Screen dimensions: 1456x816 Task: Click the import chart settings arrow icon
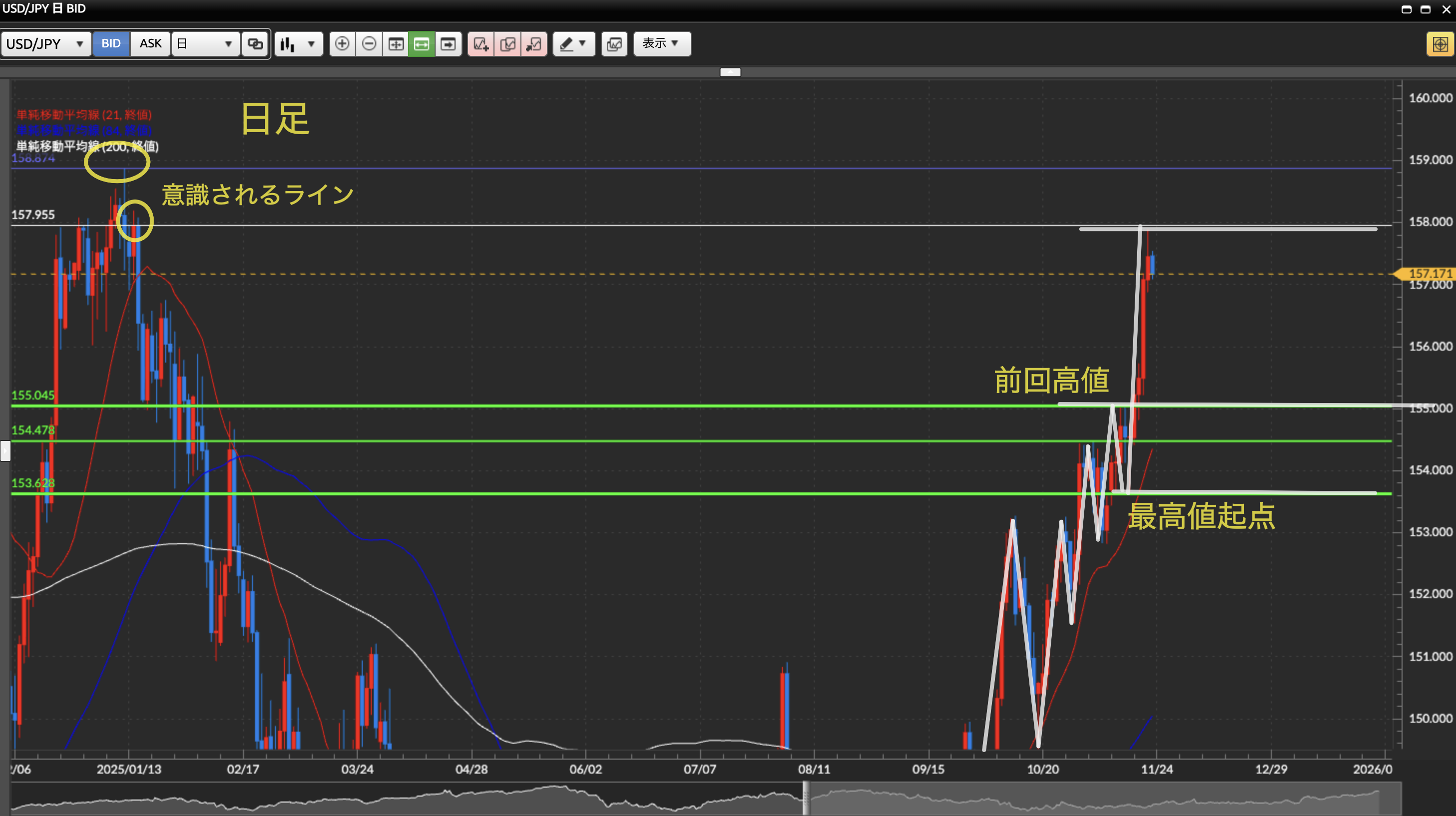point(533,43)
